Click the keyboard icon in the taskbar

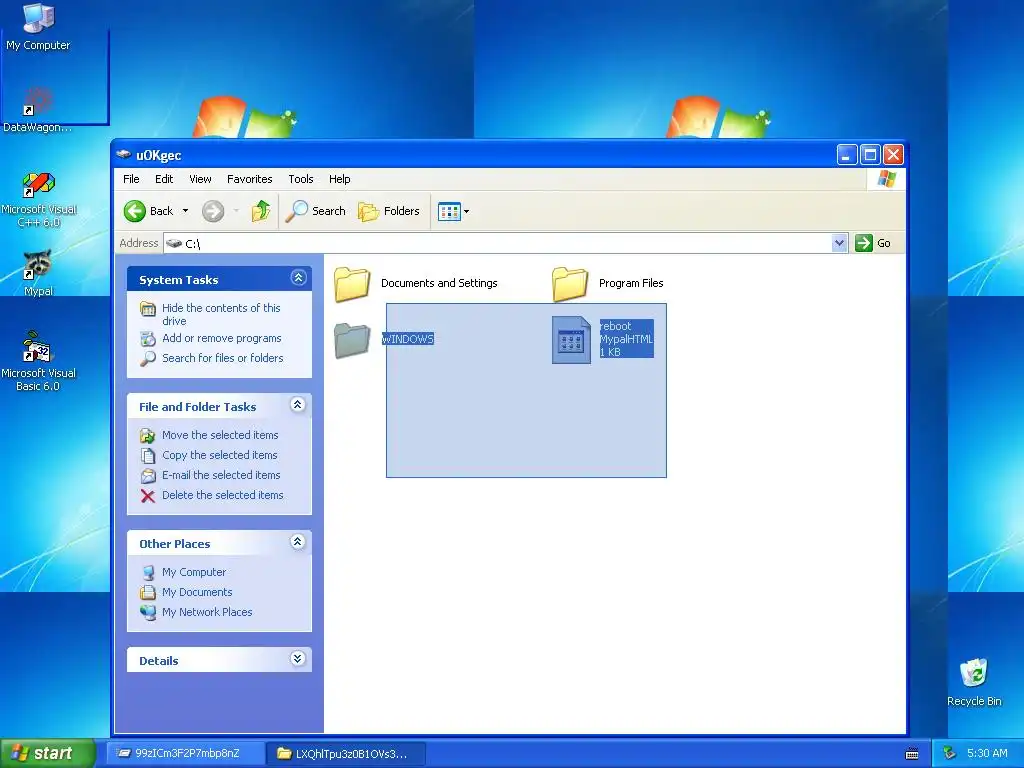point(912,754)
